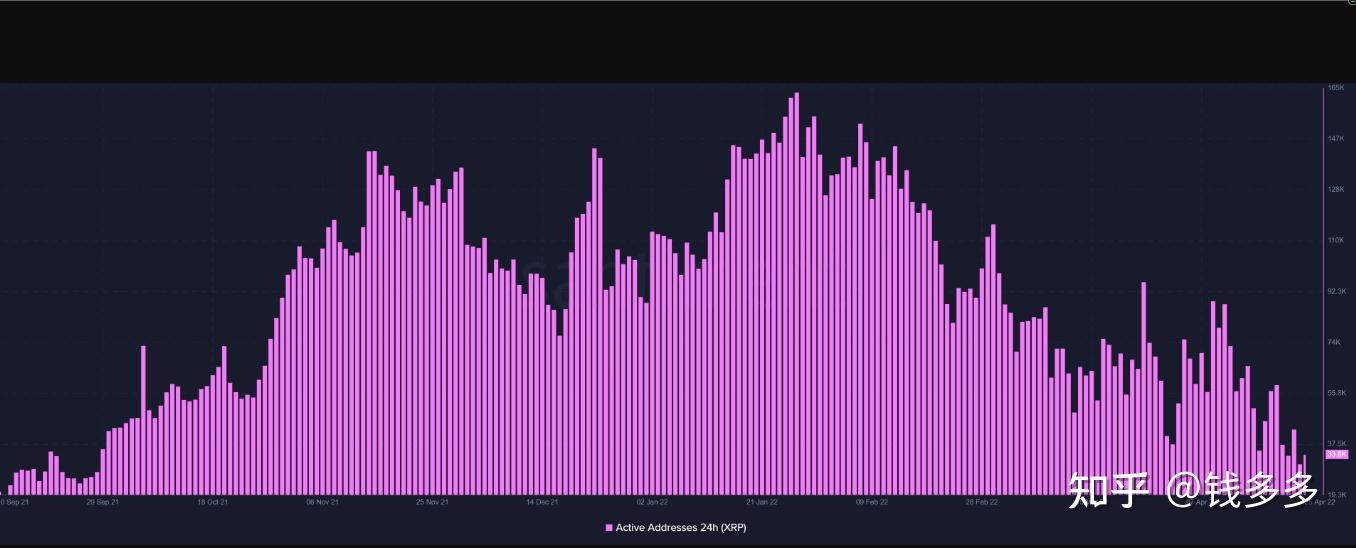Click the 55.8K y-axis label
This screenshot has height=548, width=1356.
coord(1336,393)
